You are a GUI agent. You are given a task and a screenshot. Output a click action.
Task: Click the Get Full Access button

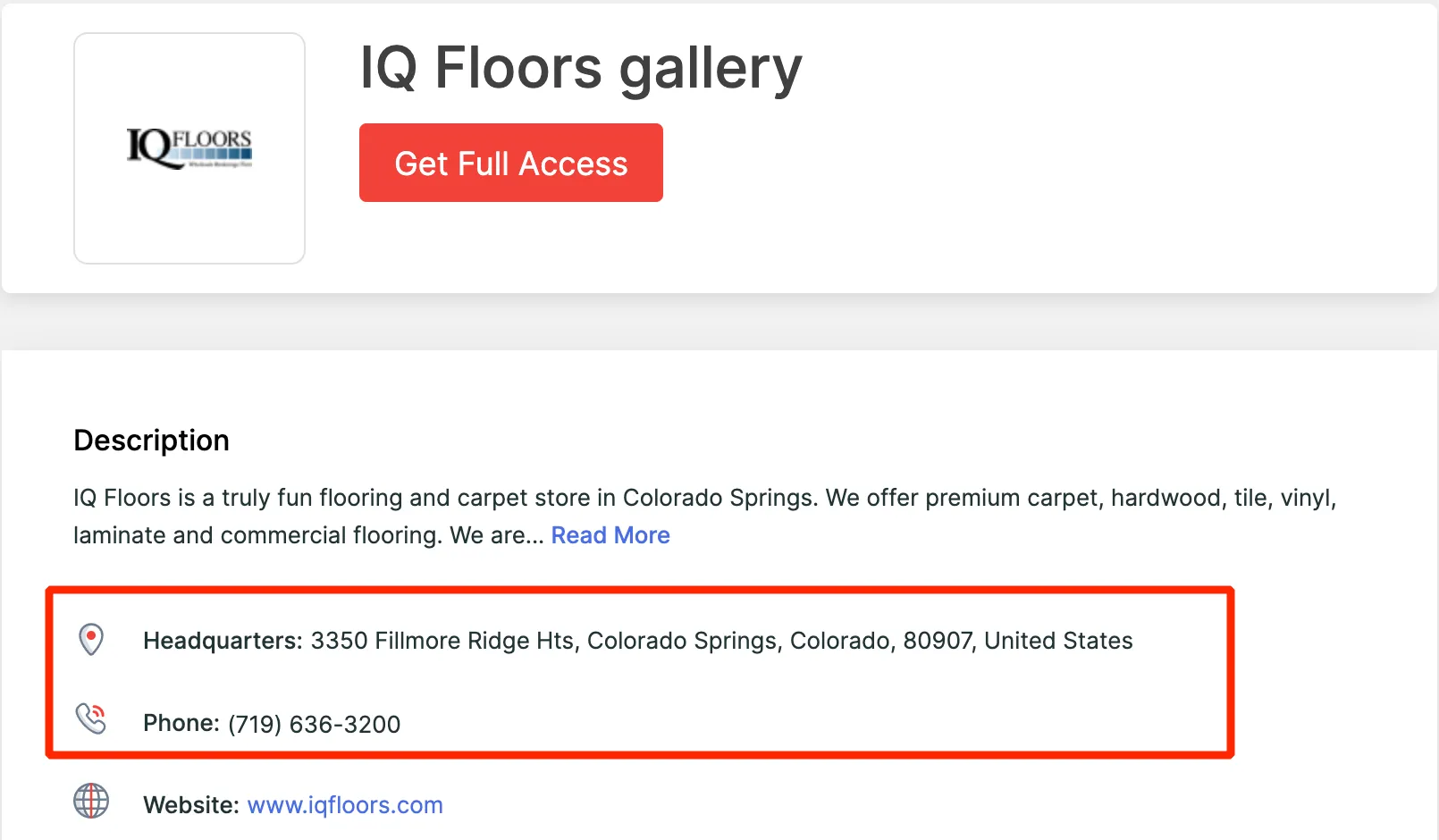pos(510,164)
